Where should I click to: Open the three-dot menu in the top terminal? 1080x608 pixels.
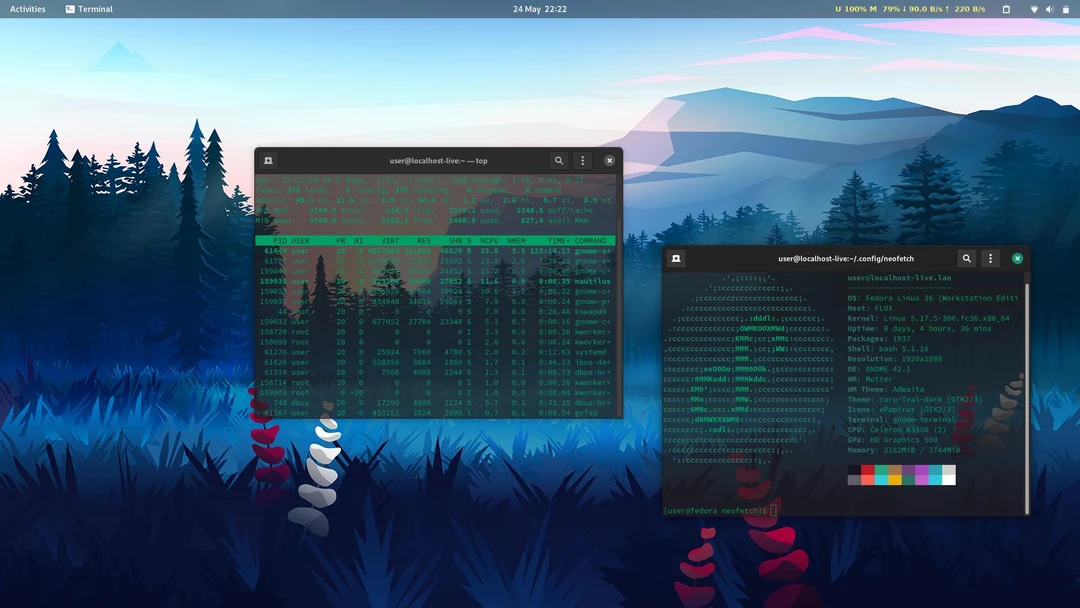tap(582, 160)
